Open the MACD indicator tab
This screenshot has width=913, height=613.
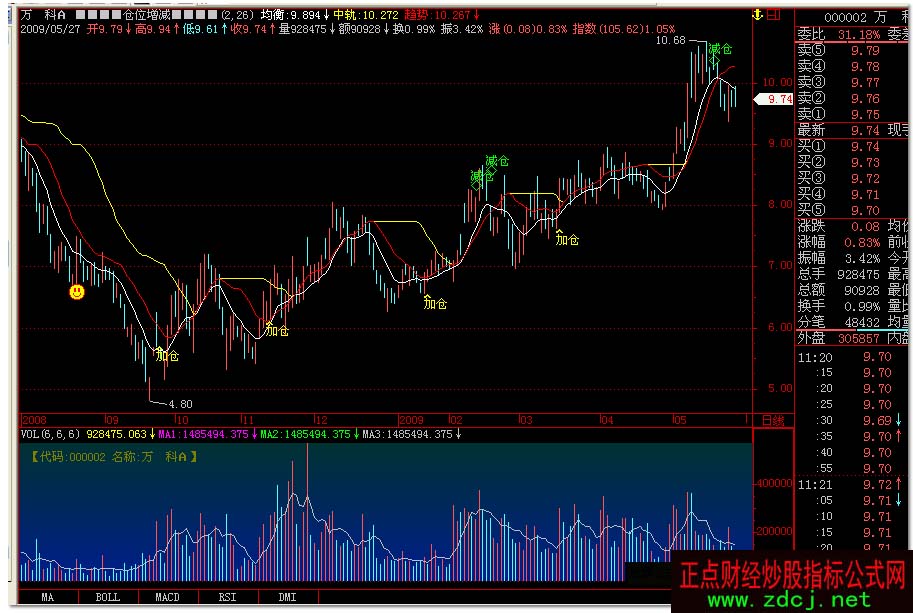click(167, 597)
